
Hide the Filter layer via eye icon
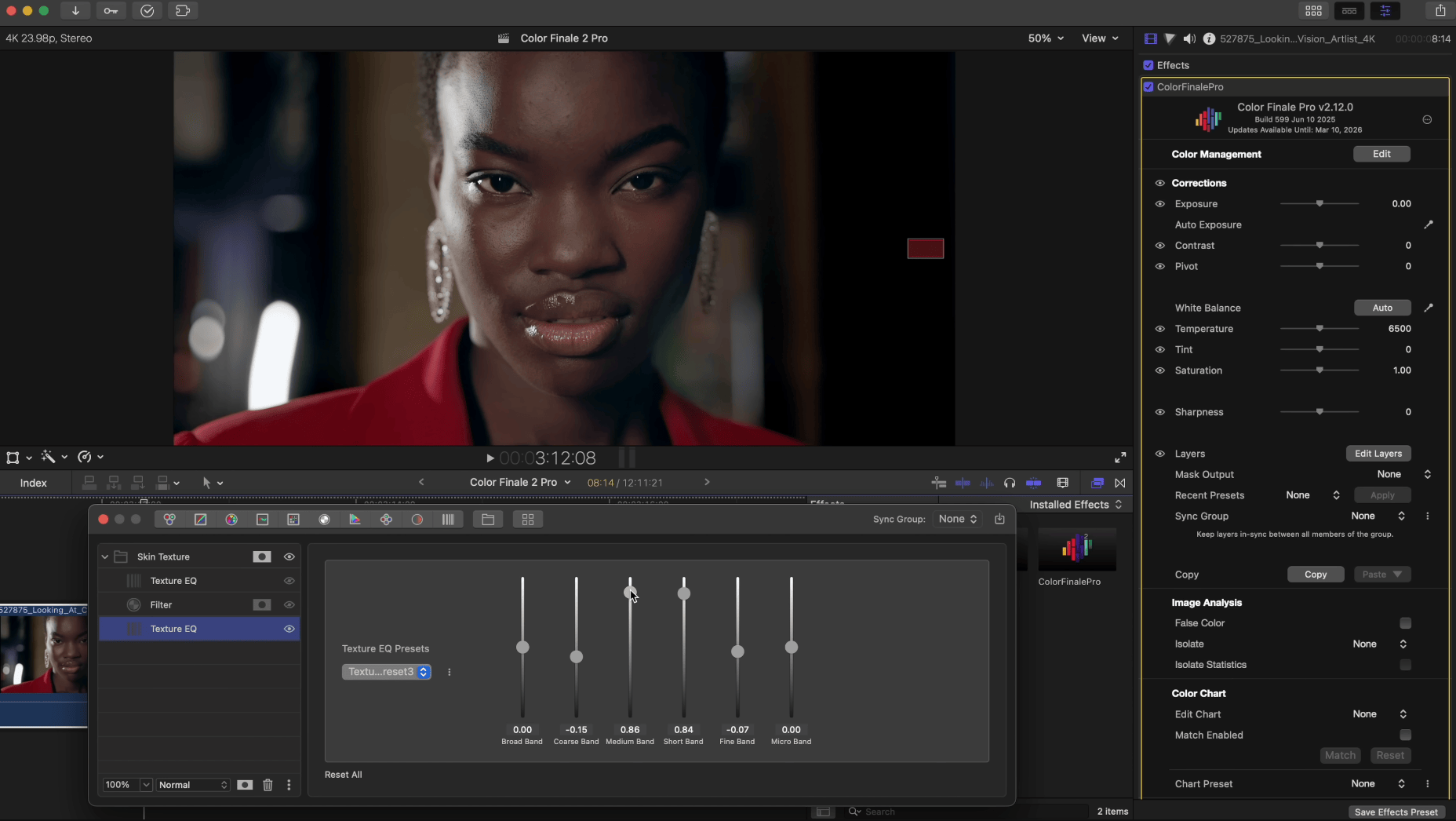(x=289, y=605)
